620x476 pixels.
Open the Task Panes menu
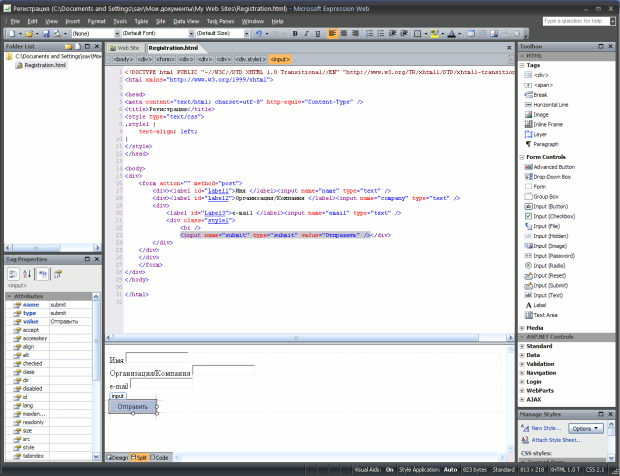pos(221,20)
